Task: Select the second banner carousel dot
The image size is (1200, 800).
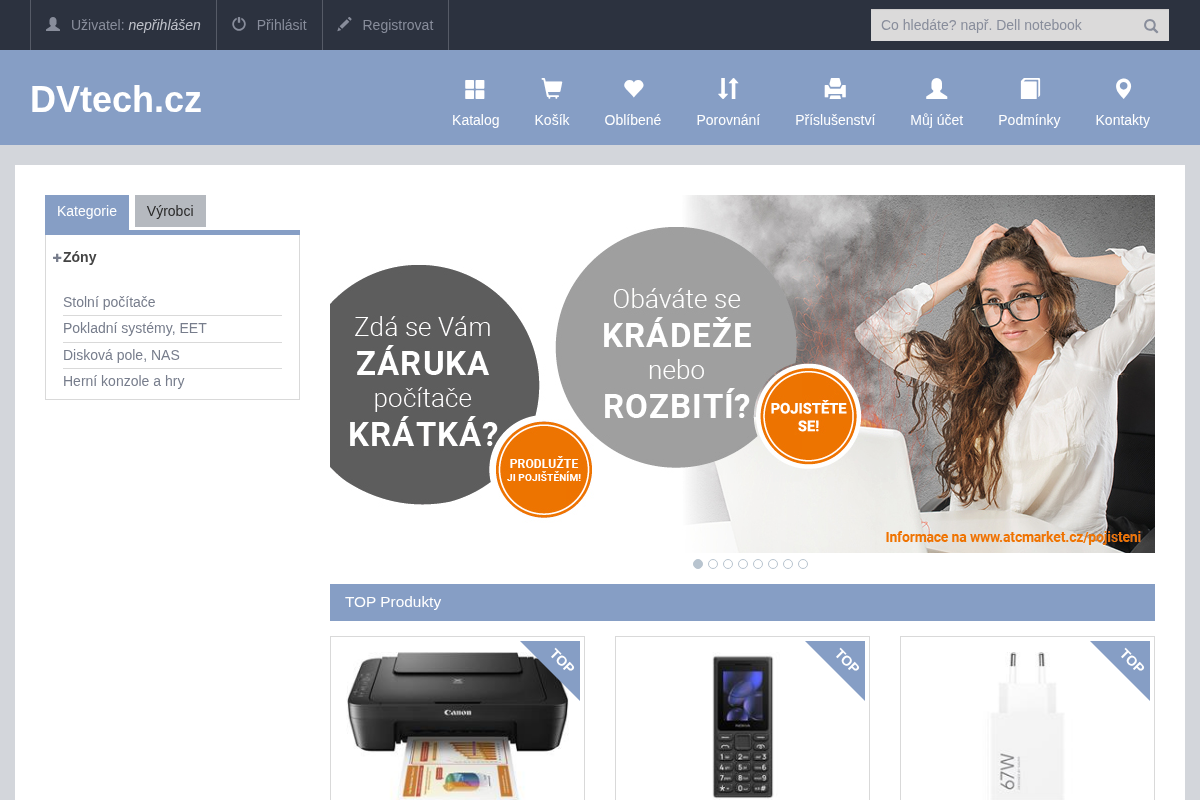Action: [x=713, y=564]
